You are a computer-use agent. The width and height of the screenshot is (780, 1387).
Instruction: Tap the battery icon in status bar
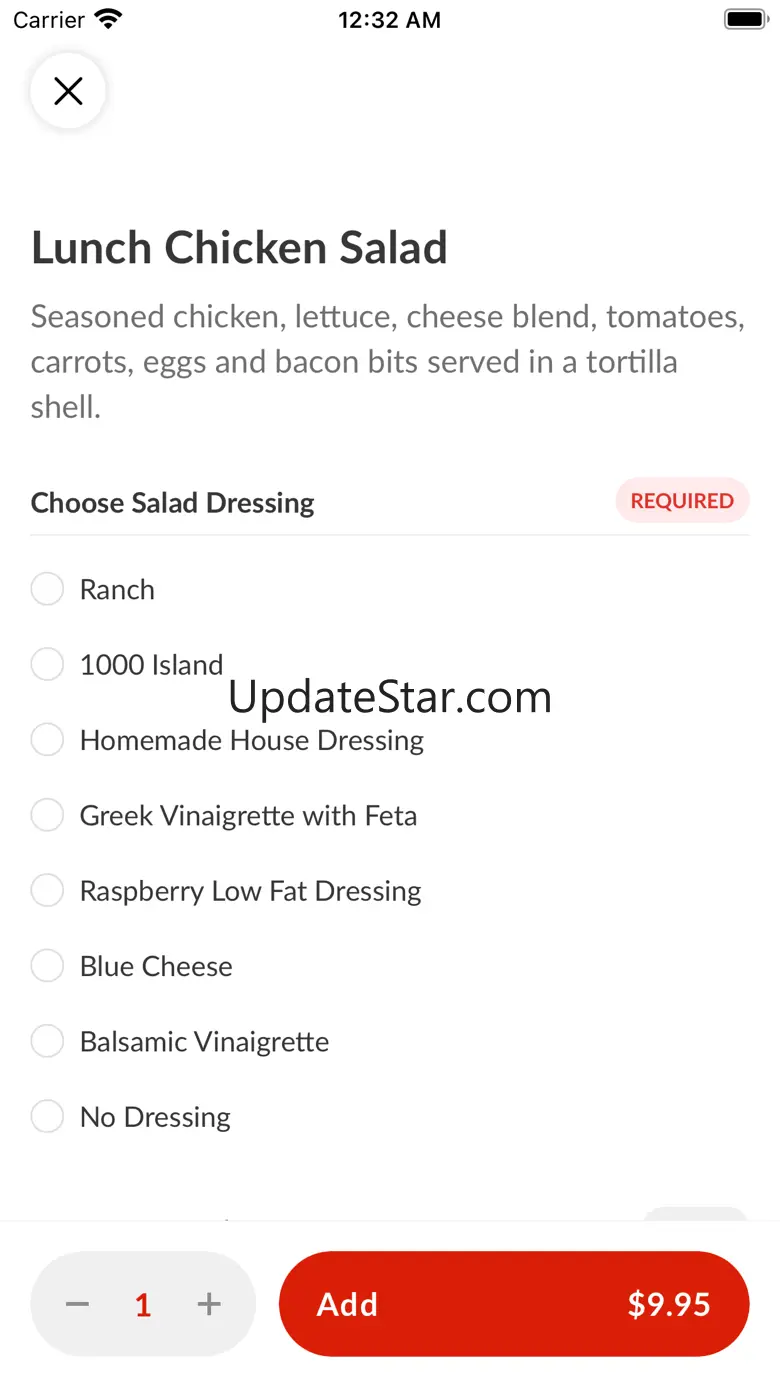point(745,19)
